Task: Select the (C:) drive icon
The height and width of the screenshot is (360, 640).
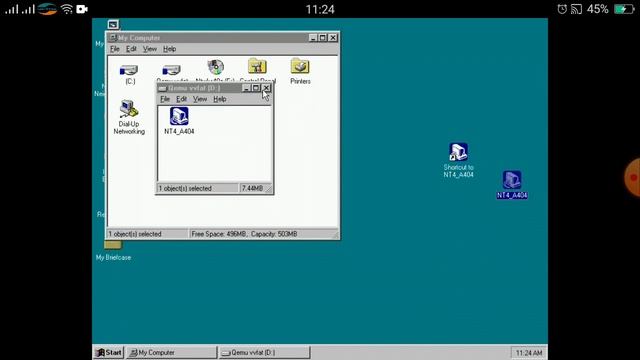Action: pos(129,70)
